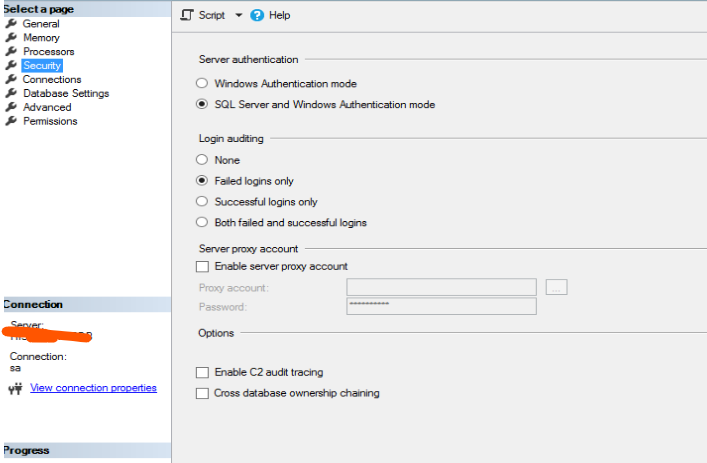Open the Script dropdown arrow
Screen dimensions: 707x463
point(238,16)
